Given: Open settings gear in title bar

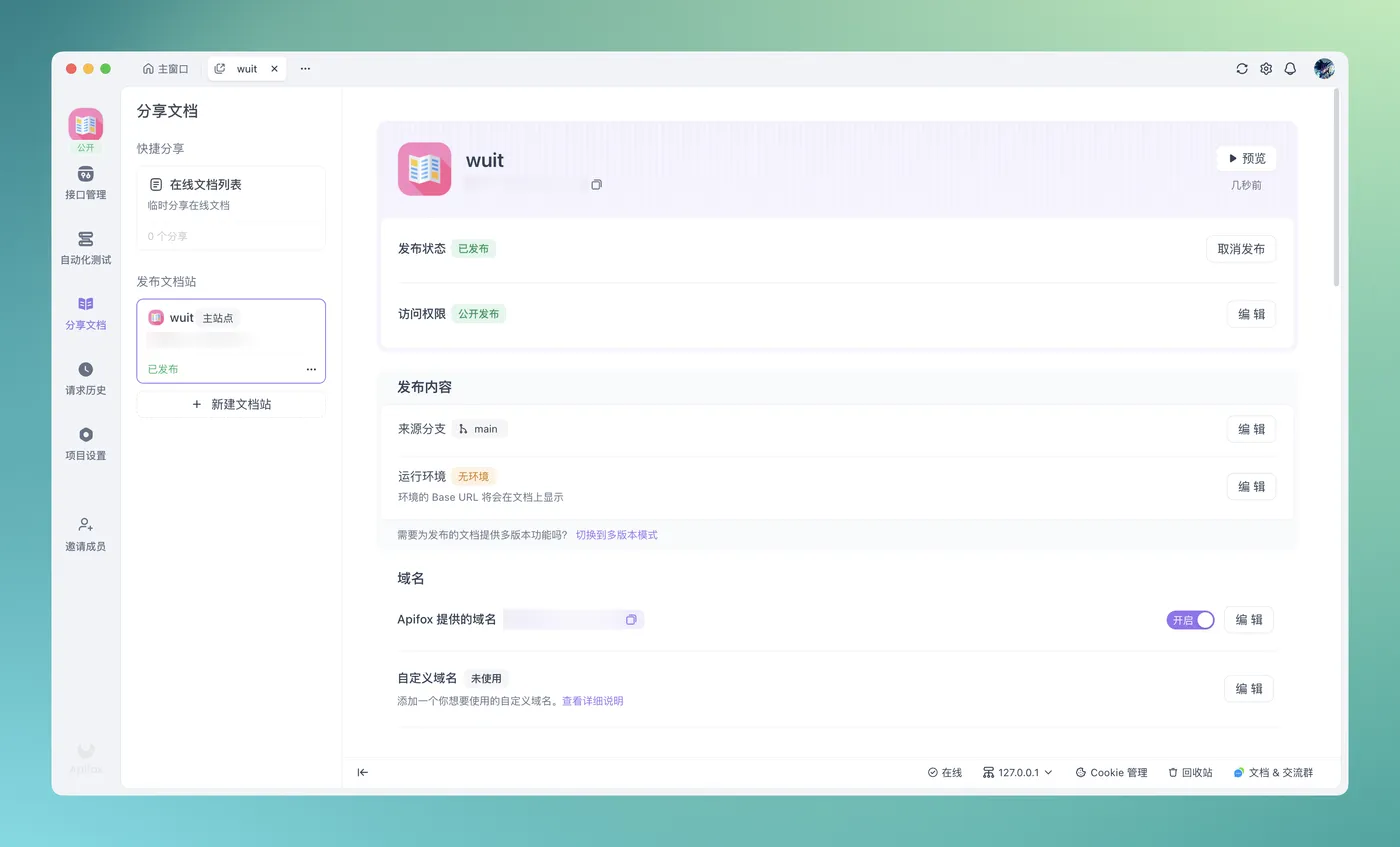Looking at the screenshot, I should click(x=1266, y=69).
